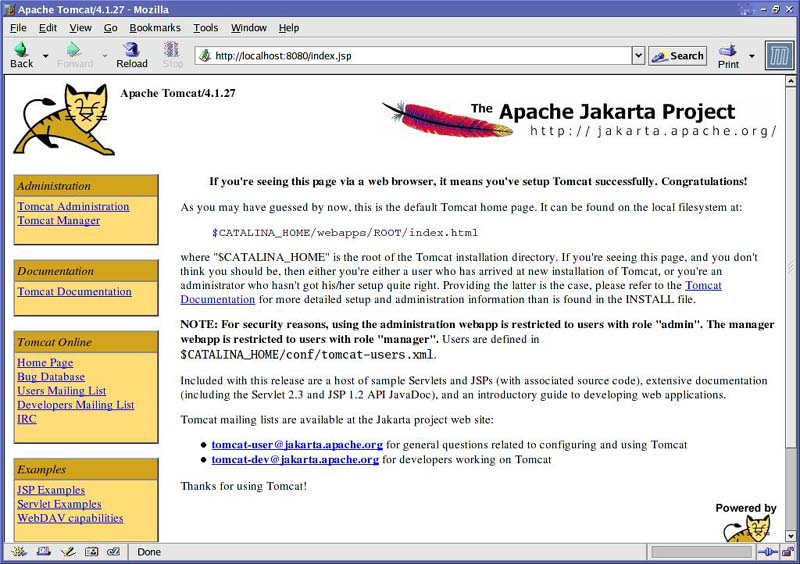
Task: Open Mail icon in status bar
Action: click(43, 552)
